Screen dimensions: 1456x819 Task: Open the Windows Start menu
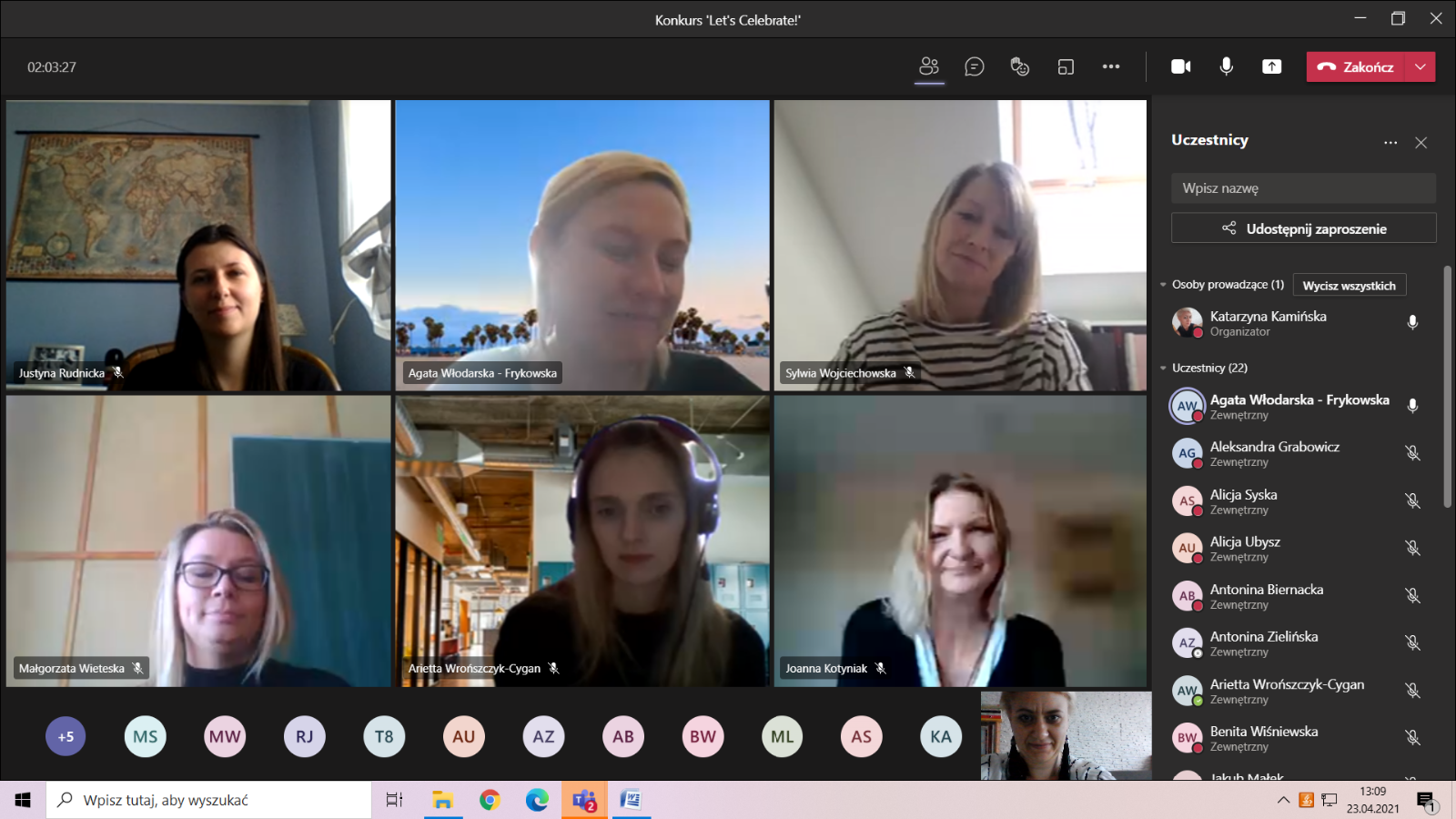(x=23, y=800)
